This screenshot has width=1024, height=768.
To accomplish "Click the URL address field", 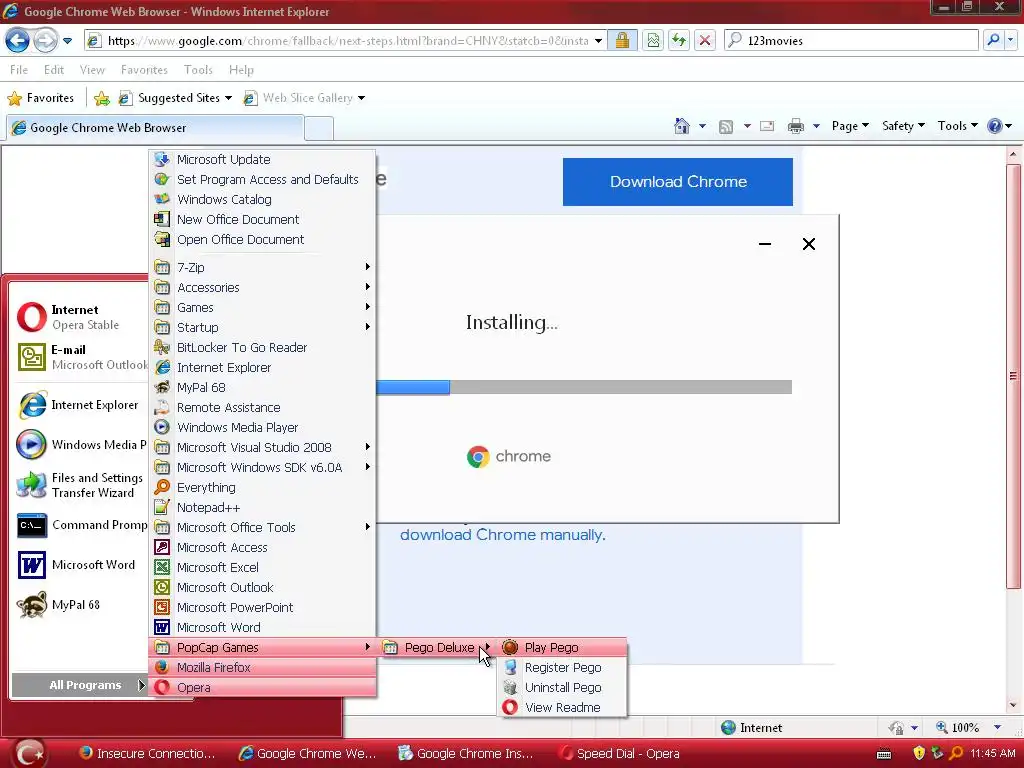I will tap(347, 40).
